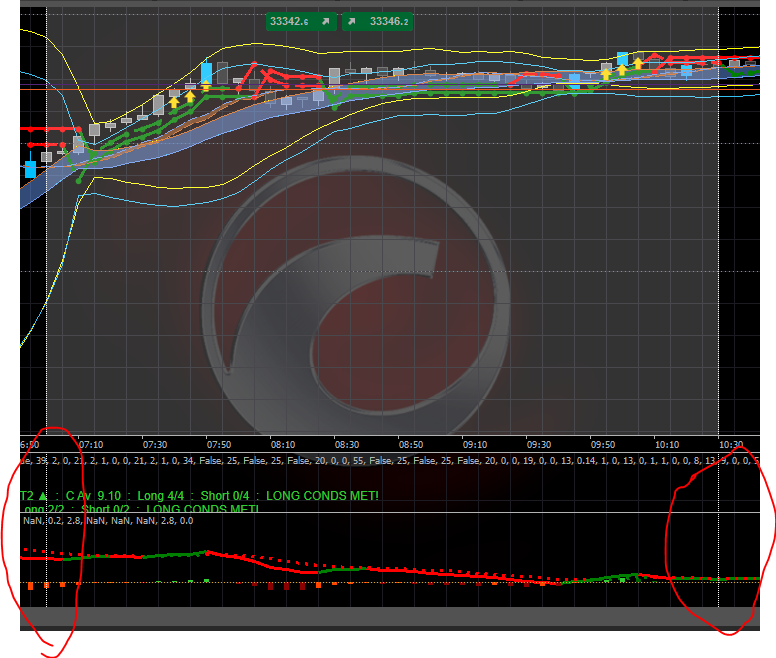Click the 08:30 time axis label
Screen dimensions: 776x658
347,445
